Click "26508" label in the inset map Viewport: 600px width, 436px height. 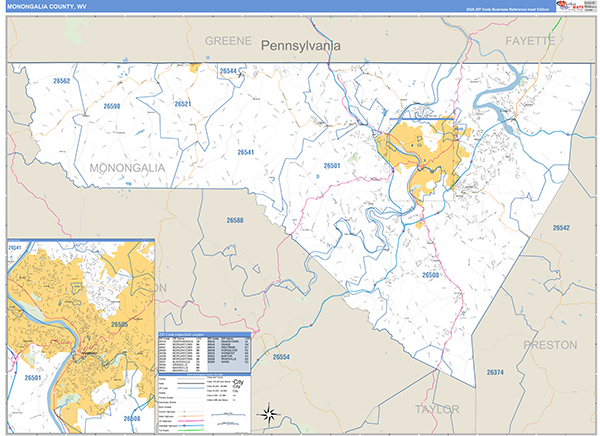(132, 418)
